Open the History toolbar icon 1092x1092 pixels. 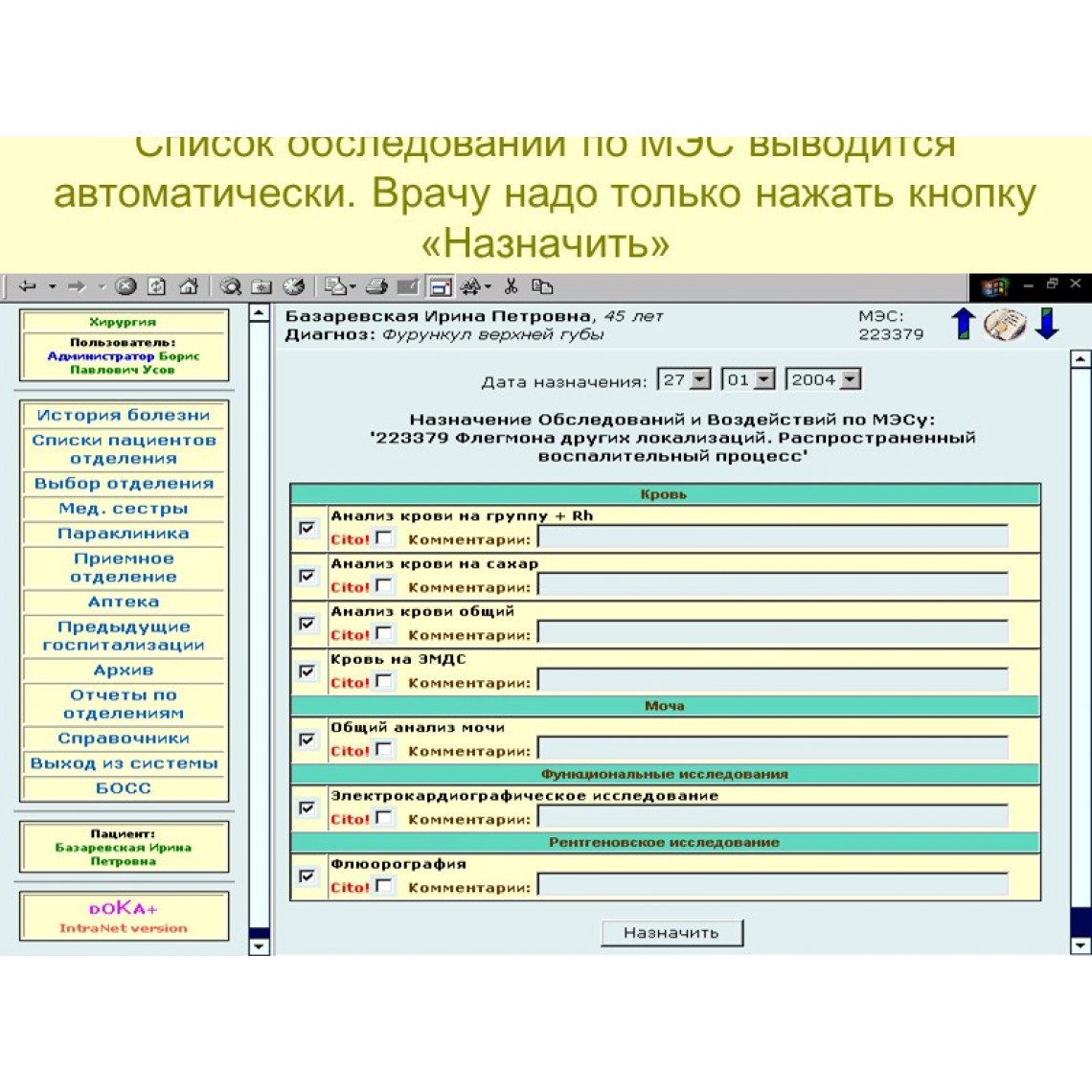294,286
